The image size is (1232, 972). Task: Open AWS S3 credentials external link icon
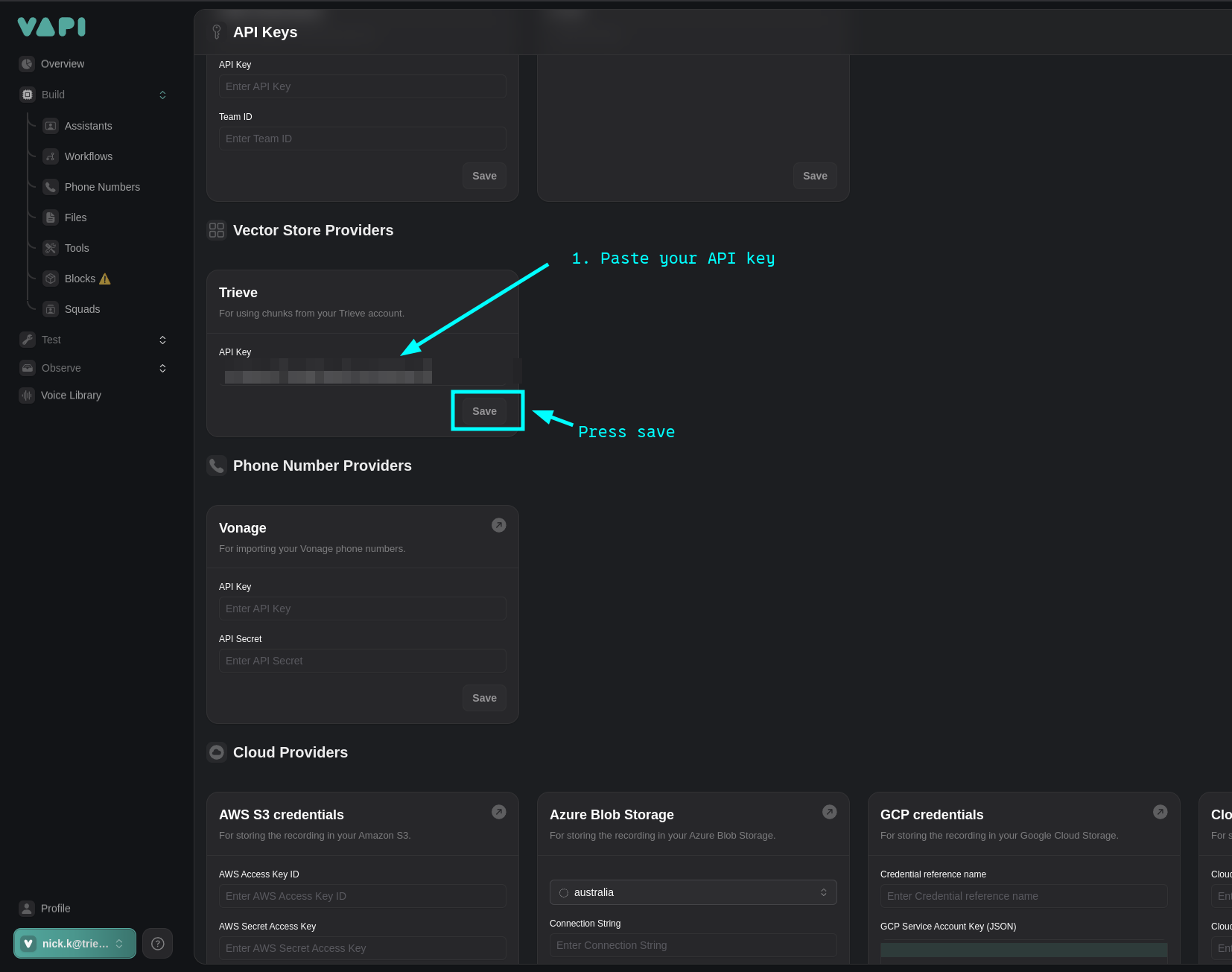[x=499, y=812]
